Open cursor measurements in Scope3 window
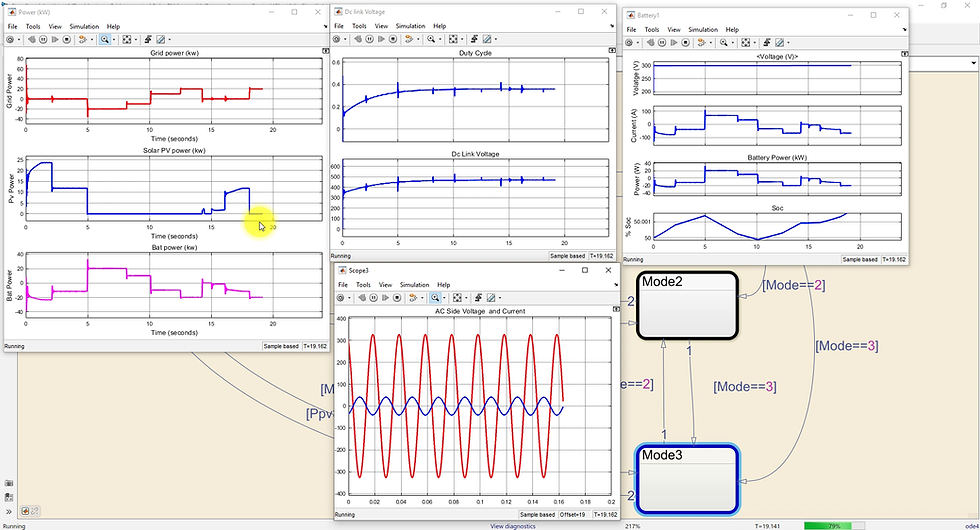980x530 pixels. click(x=491, y=298)
